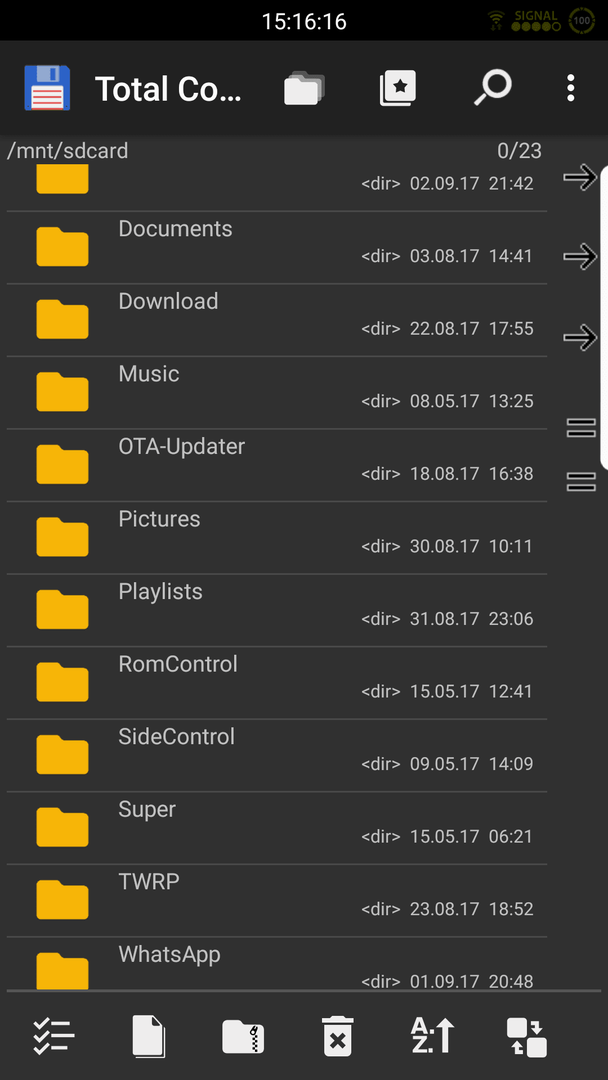Image resolution: width=608 pixels, height=1080 pixels.
Task: Tap the date 22.08.17 17:55
Action: tap(472, 329)
